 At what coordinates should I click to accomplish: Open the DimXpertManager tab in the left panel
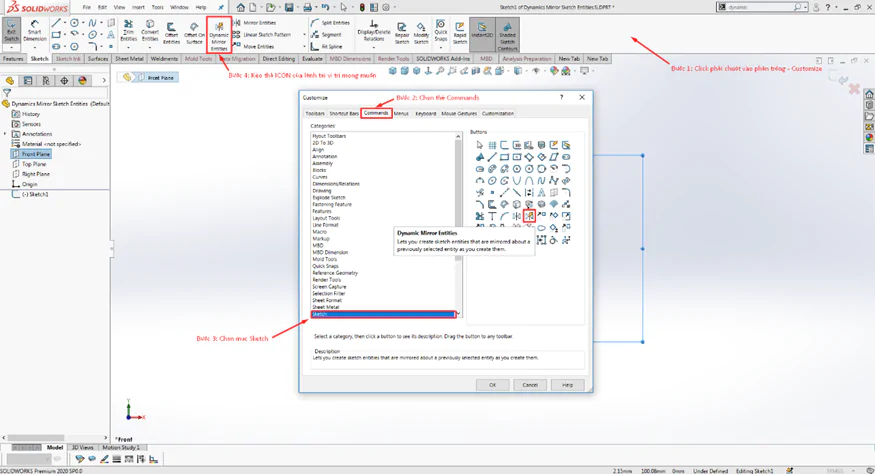click(x=64, y=81)
